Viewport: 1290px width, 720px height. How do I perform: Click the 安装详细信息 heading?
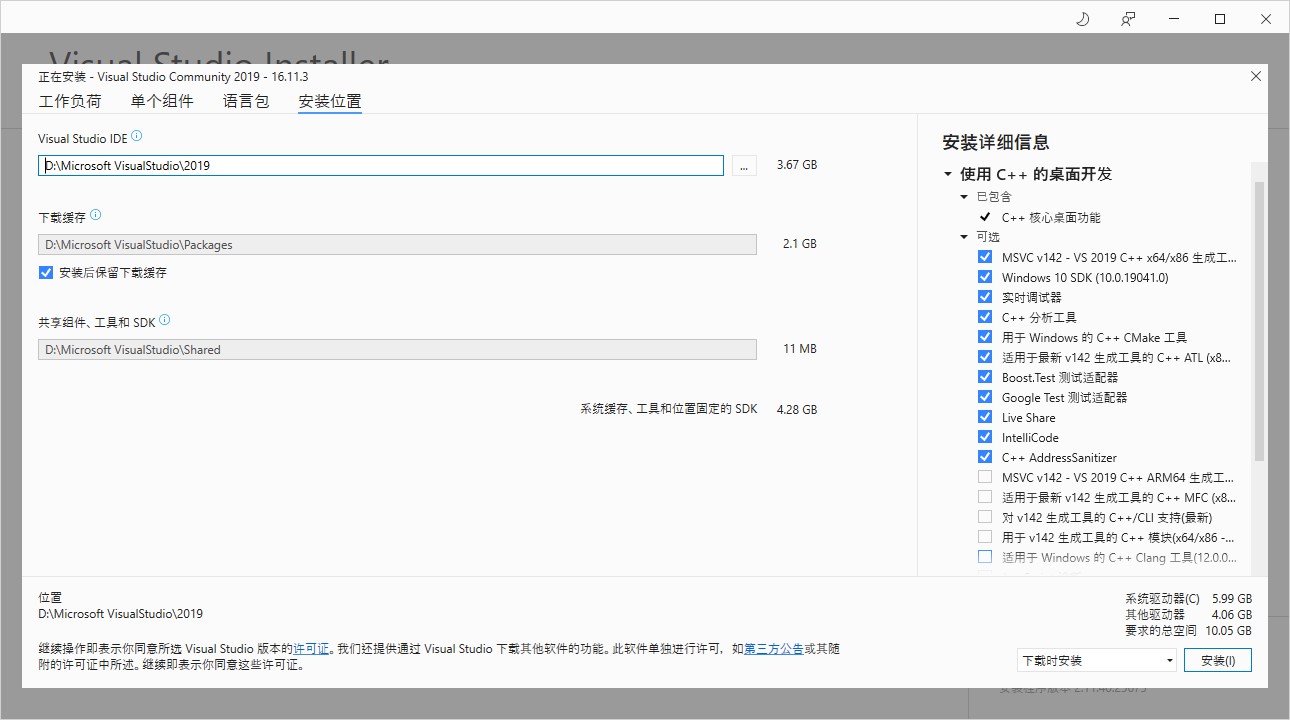(996, 142)
